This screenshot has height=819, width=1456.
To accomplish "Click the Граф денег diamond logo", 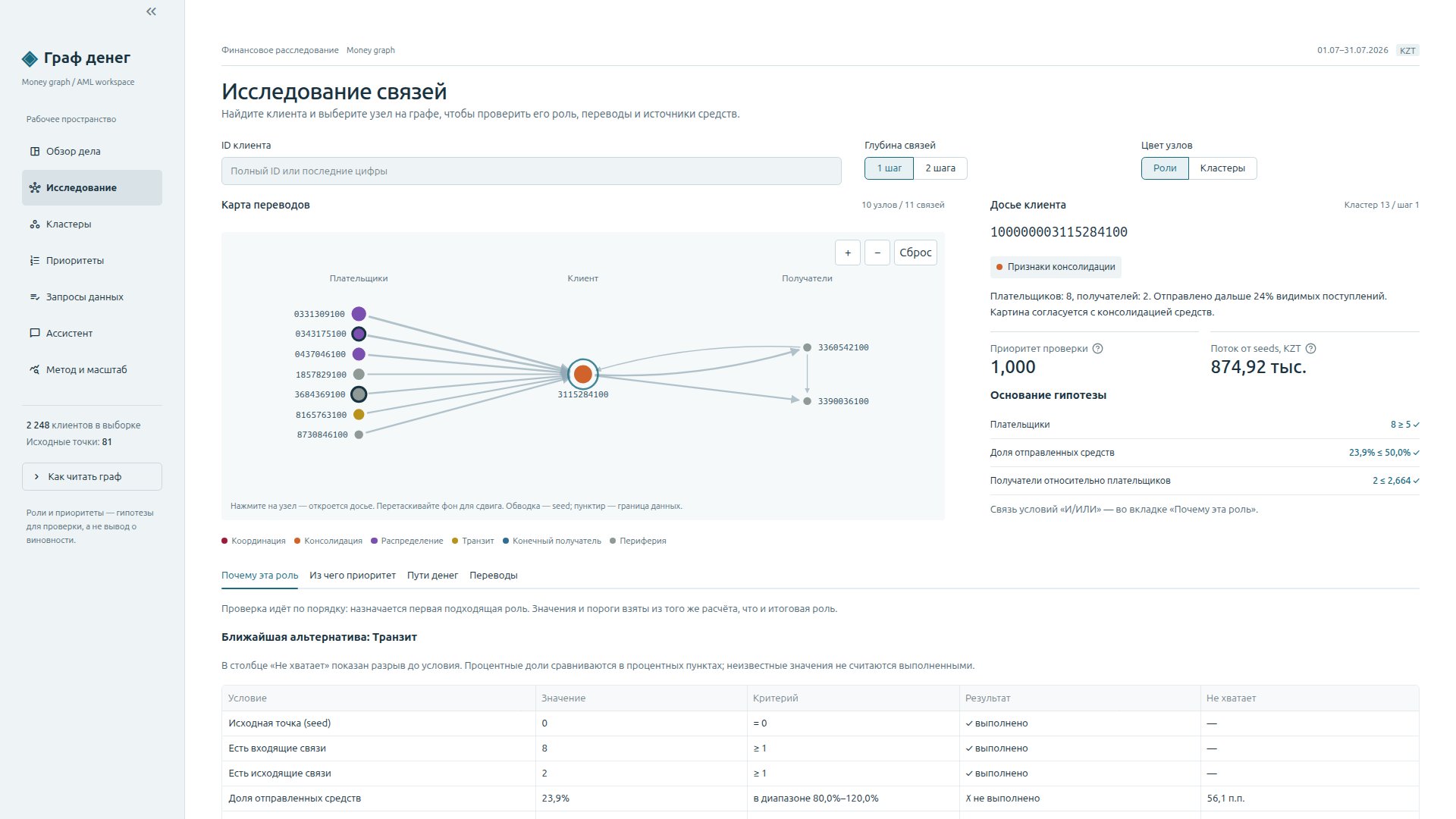I will 30,58.
